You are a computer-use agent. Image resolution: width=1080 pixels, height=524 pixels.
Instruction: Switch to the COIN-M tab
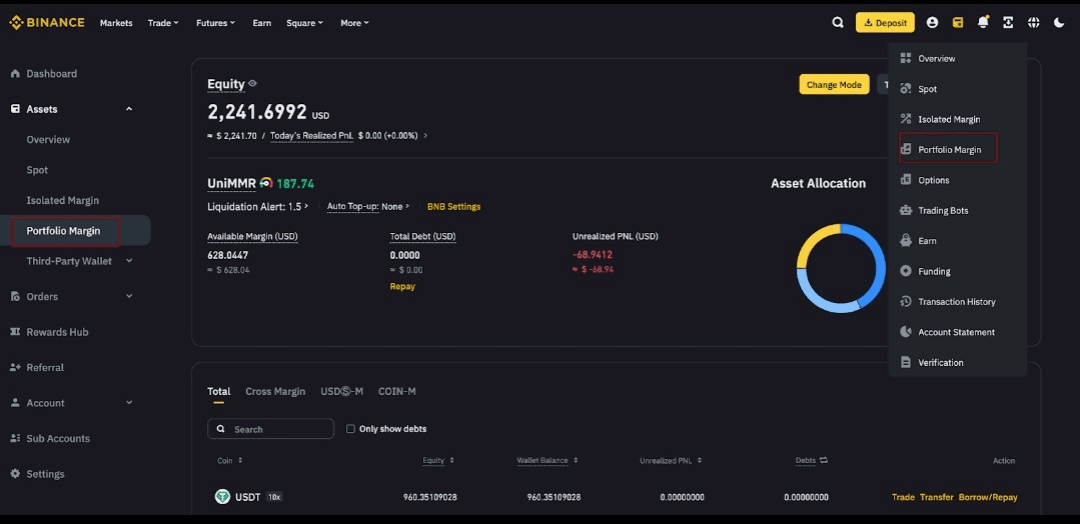397,391
